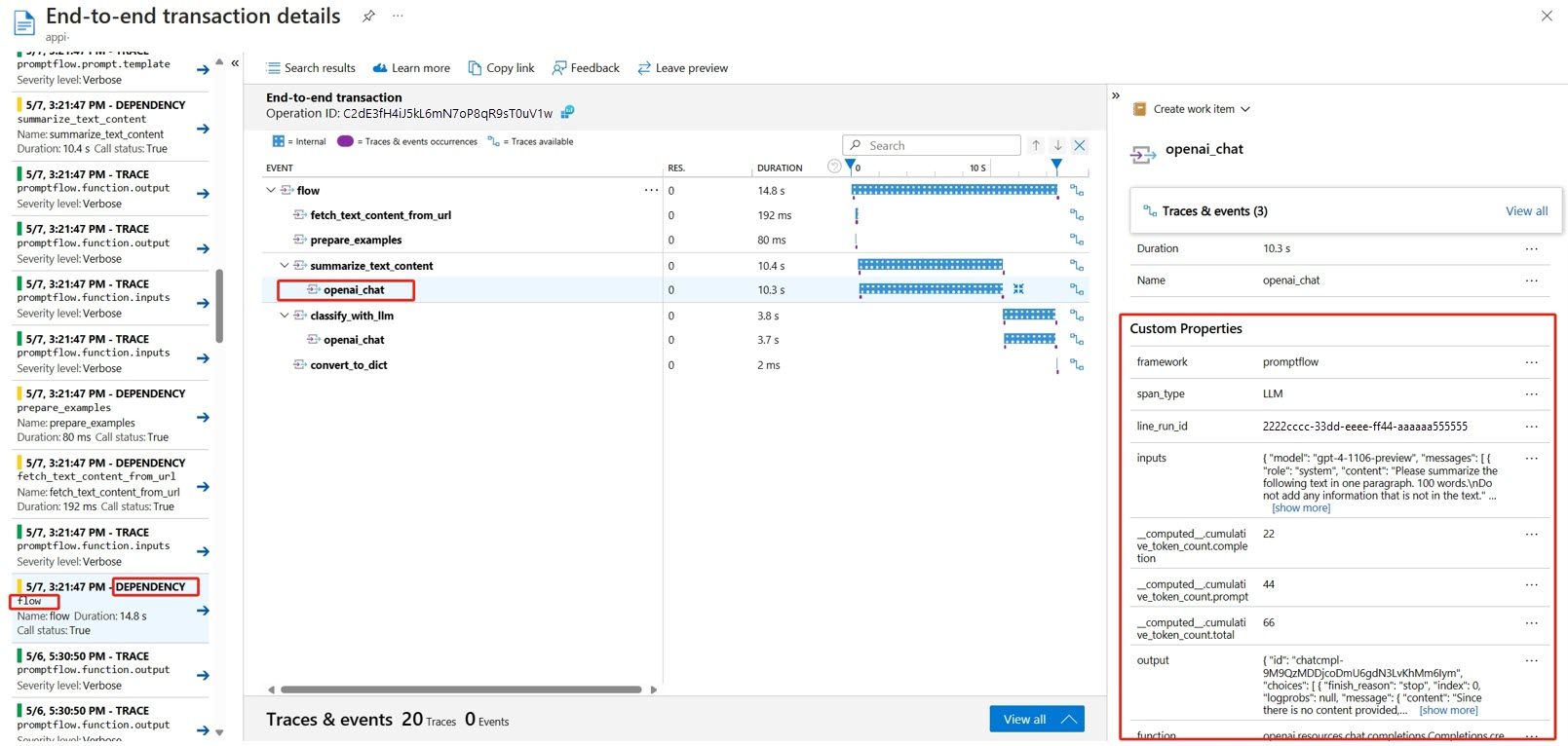Open traces icon for fetch_text_content_from_url row
This screenshot has width=1568, height=746.
click(x=1077, y=215)
